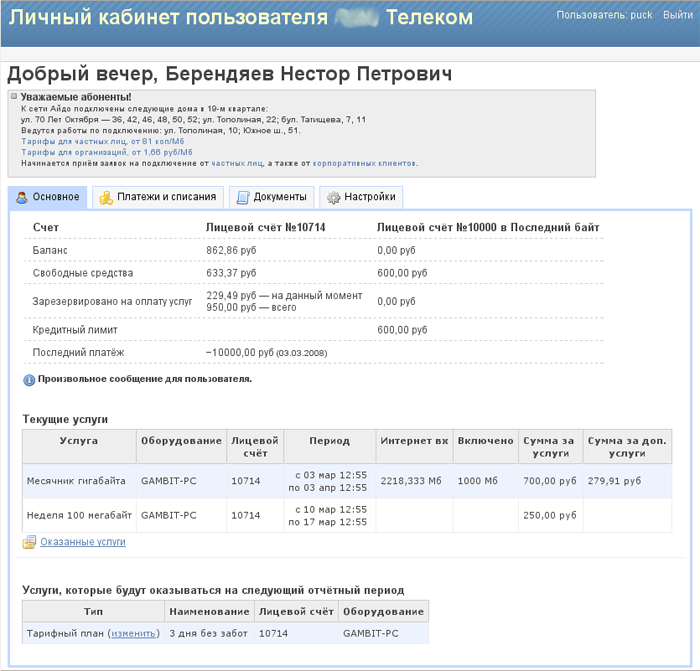Image resolution: width=700 pixels, height=671 pixels.
Task: Select the Месячник гигабайта service row
Action: [x=76, y=481]
